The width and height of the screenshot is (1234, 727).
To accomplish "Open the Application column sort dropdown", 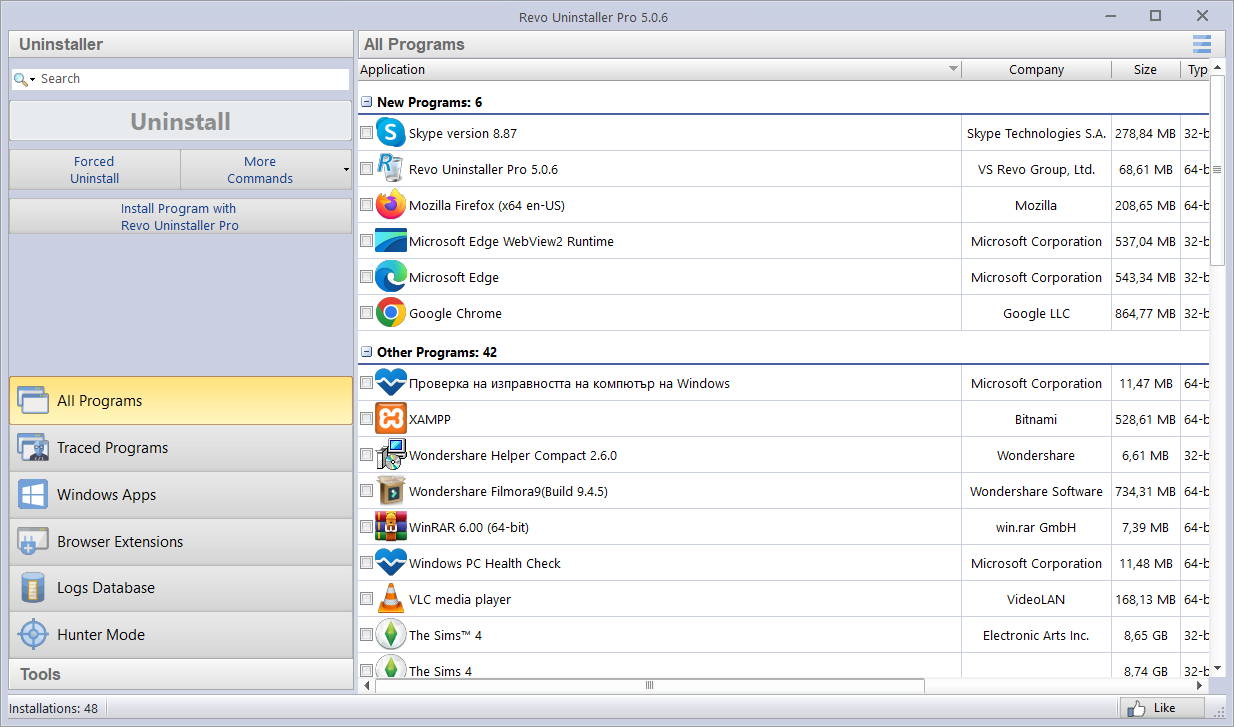I will [x=953, y=70].
